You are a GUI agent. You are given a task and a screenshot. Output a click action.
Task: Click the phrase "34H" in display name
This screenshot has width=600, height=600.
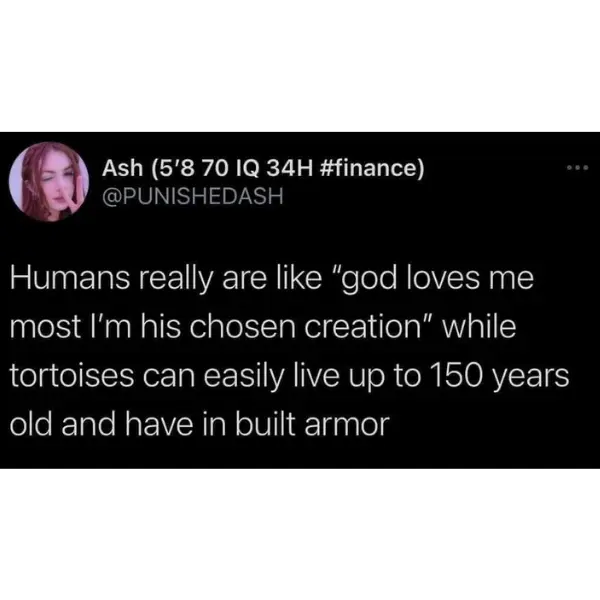click(x=289, y=168)
